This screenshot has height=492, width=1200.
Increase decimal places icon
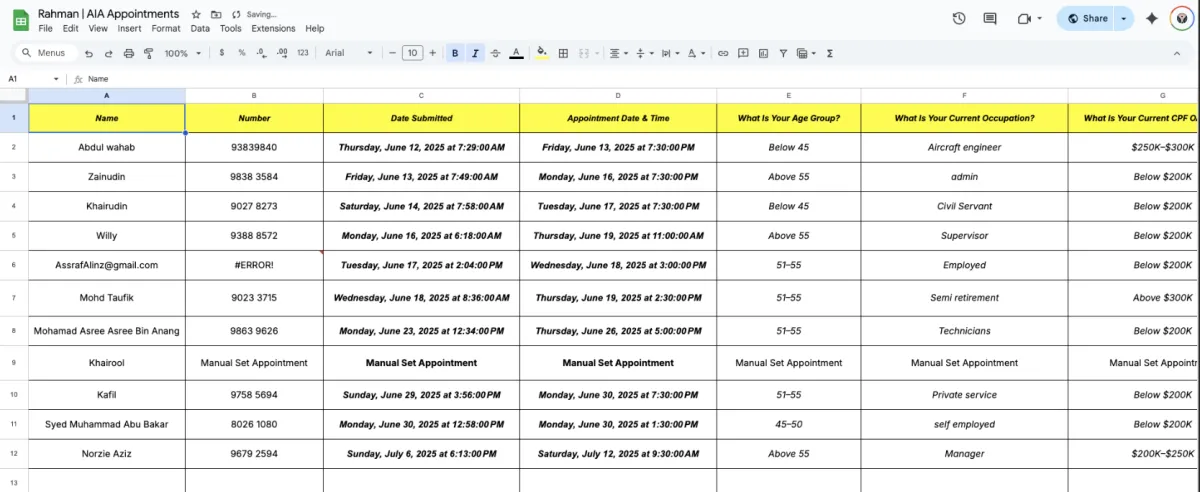pyautogui.click(x=282, y=53)
